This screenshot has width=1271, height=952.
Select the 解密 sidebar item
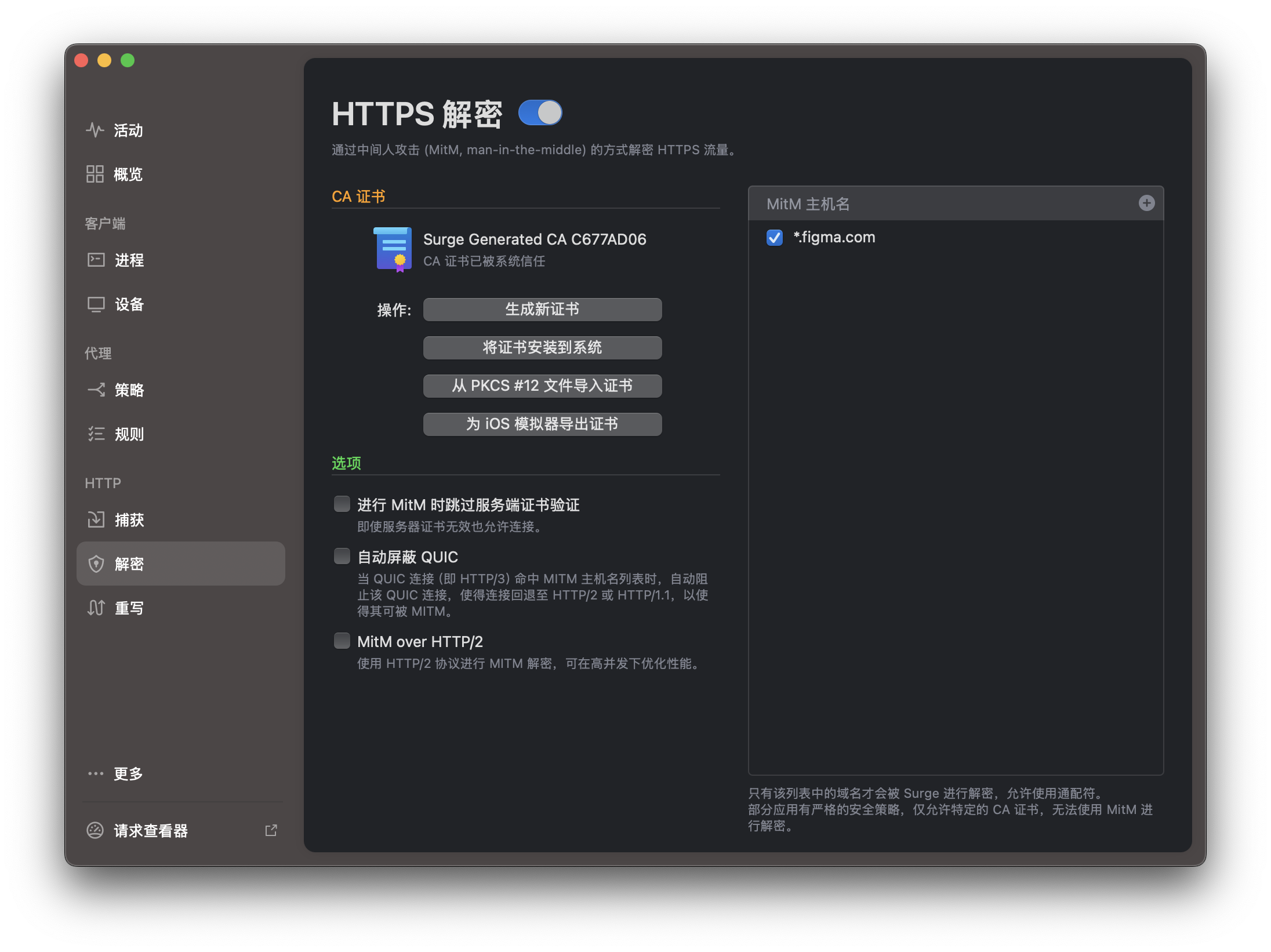[180, 564]
